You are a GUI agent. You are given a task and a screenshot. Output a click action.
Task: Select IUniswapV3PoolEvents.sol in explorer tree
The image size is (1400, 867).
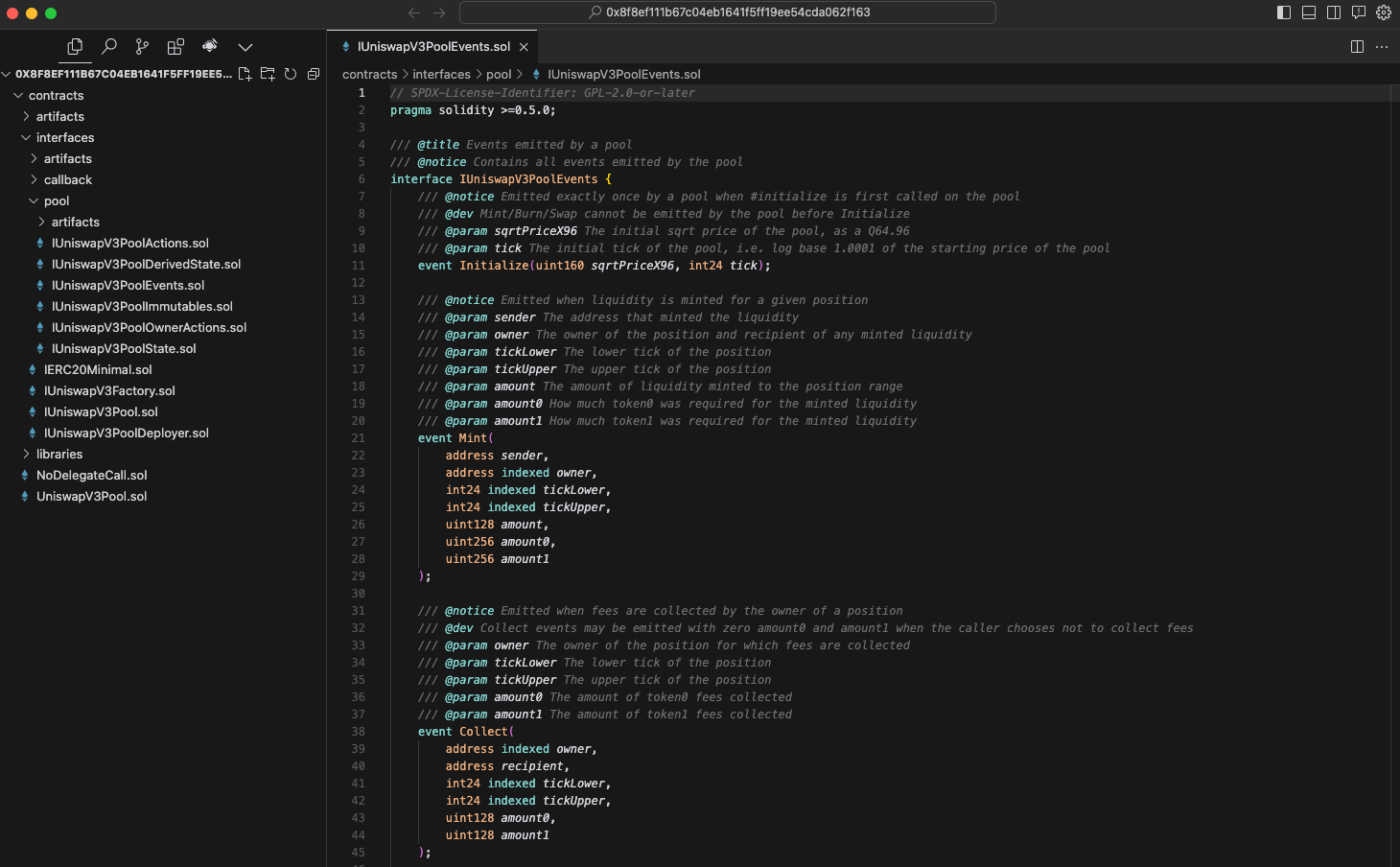click(128, 285)
